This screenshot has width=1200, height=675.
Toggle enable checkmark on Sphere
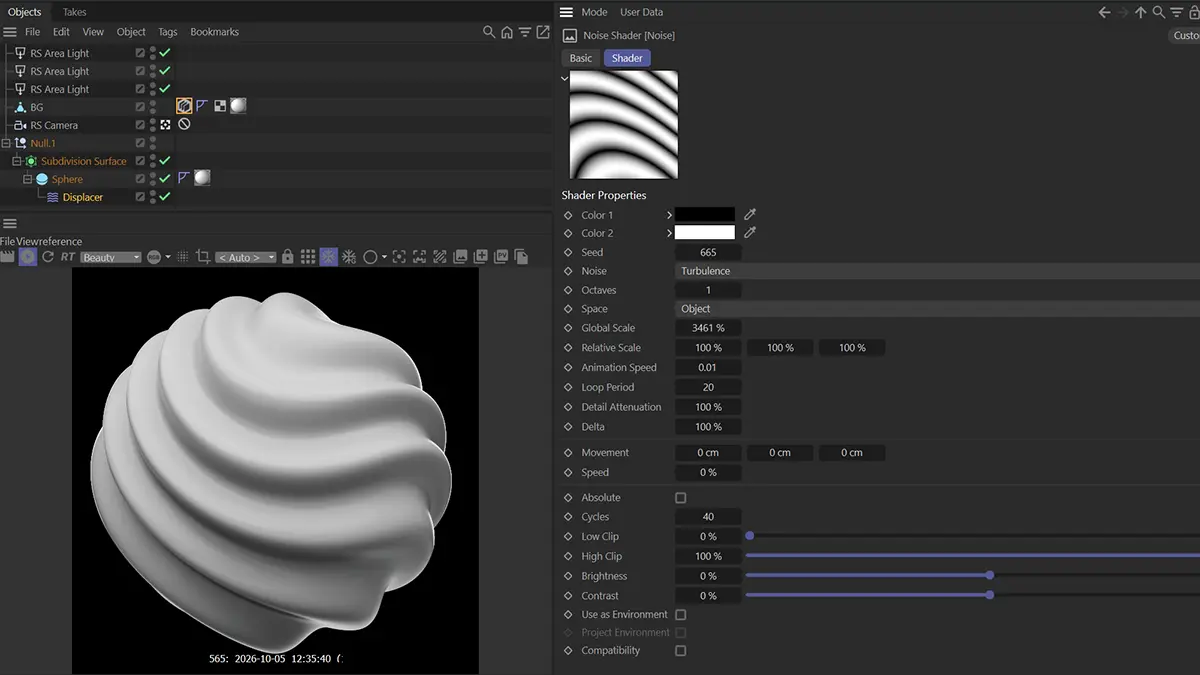tap(165, 179)
